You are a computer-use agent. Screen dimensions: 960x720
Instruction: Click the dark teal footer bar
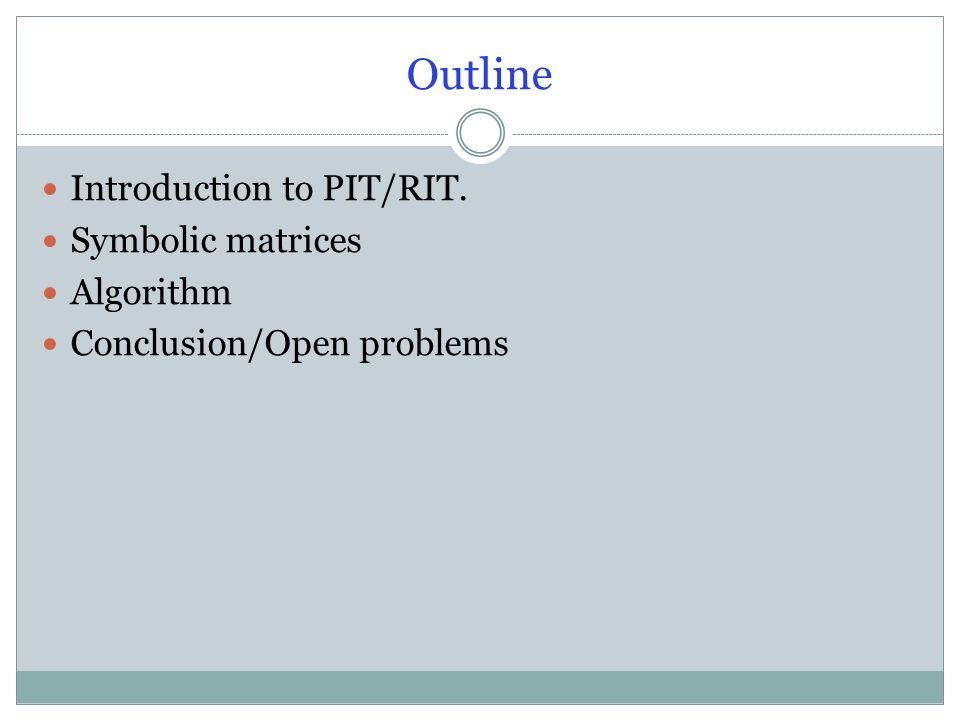point(480,687)
